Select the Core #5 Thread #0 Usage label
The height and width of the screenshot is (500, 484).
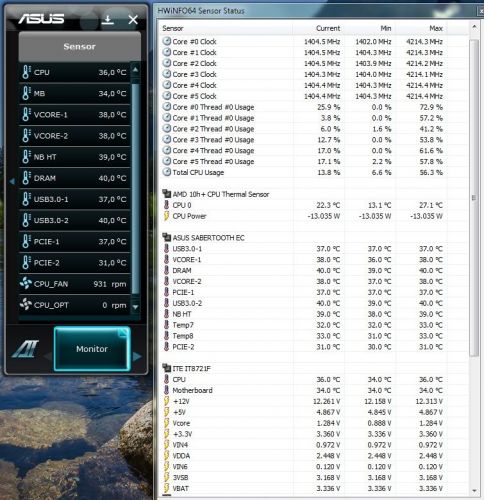(213, 161)
